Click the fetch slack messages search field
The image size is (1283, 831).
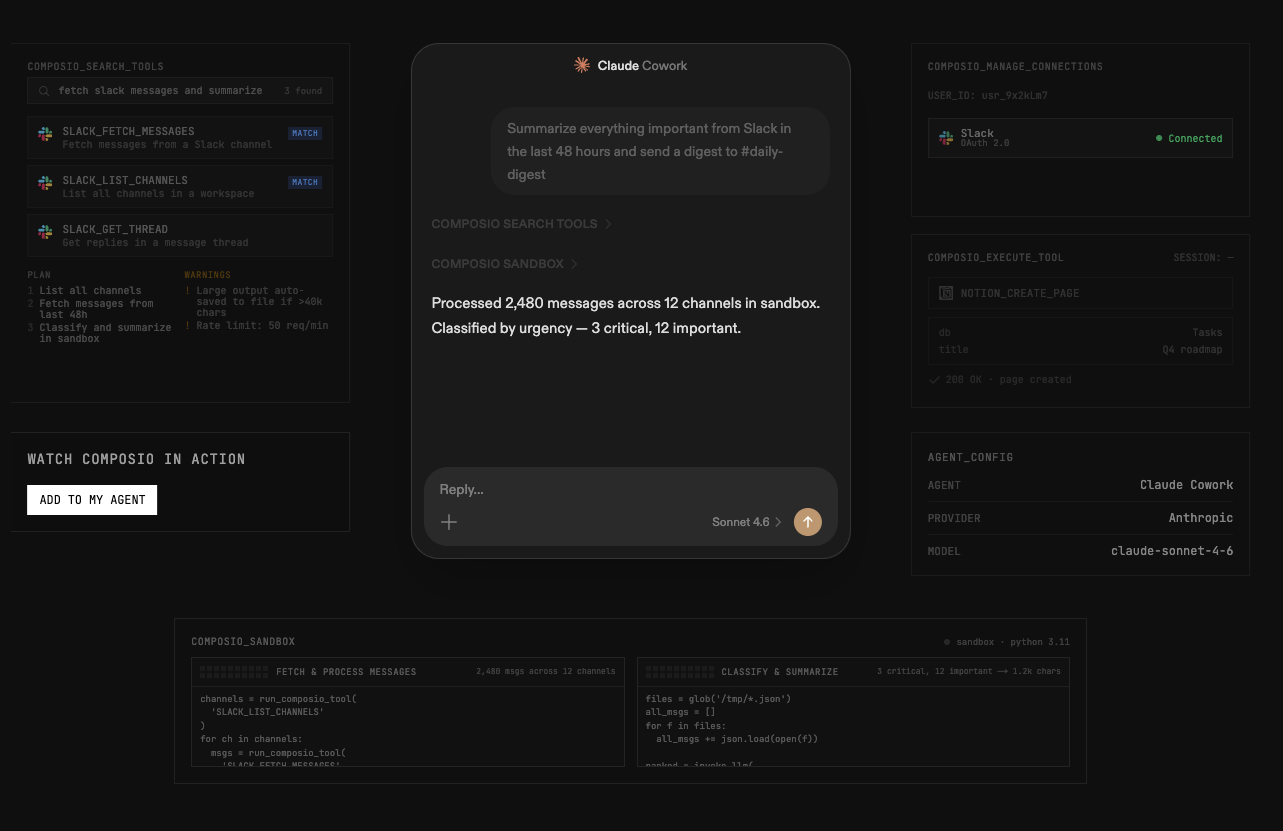click(x=180, y=91)
